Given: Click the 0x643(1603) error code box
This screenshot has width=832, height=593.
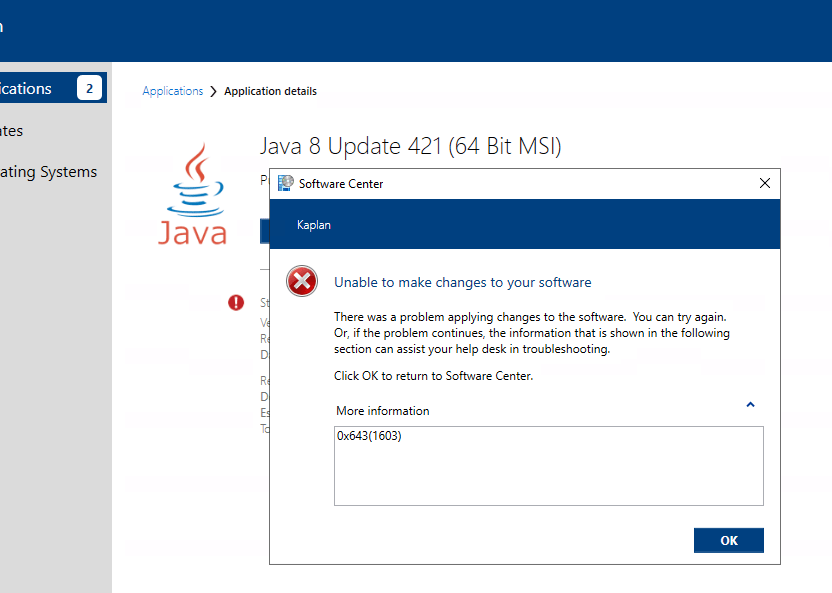Looking at the screenshot, I should (549, 466).
